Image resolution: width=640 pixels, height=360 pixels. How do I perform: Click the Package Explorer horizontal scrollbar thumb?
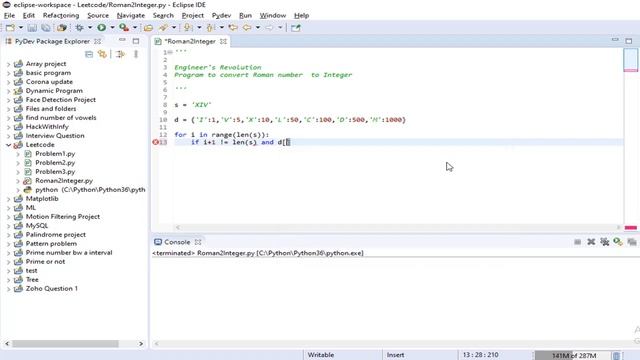[65, 344]
